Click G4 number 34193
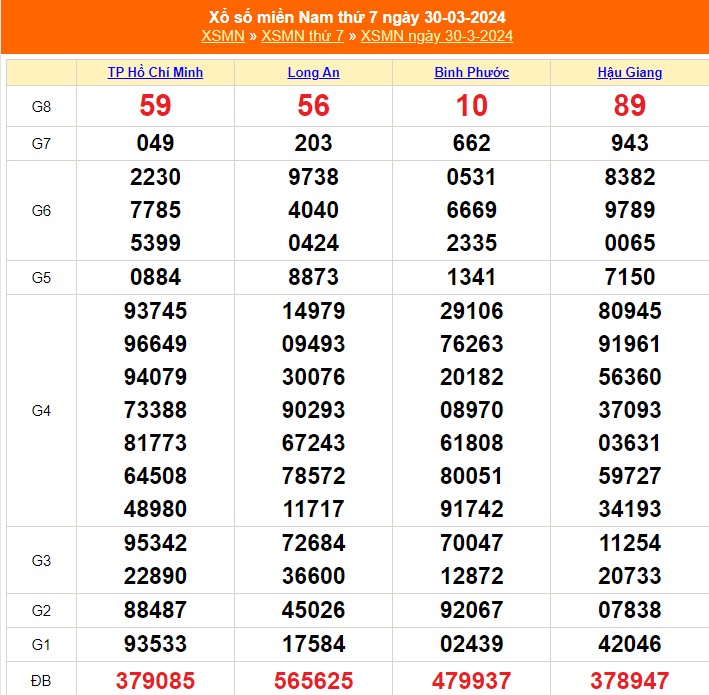Image resolution: width=709 pixels, height=695 pixels. 630,509
